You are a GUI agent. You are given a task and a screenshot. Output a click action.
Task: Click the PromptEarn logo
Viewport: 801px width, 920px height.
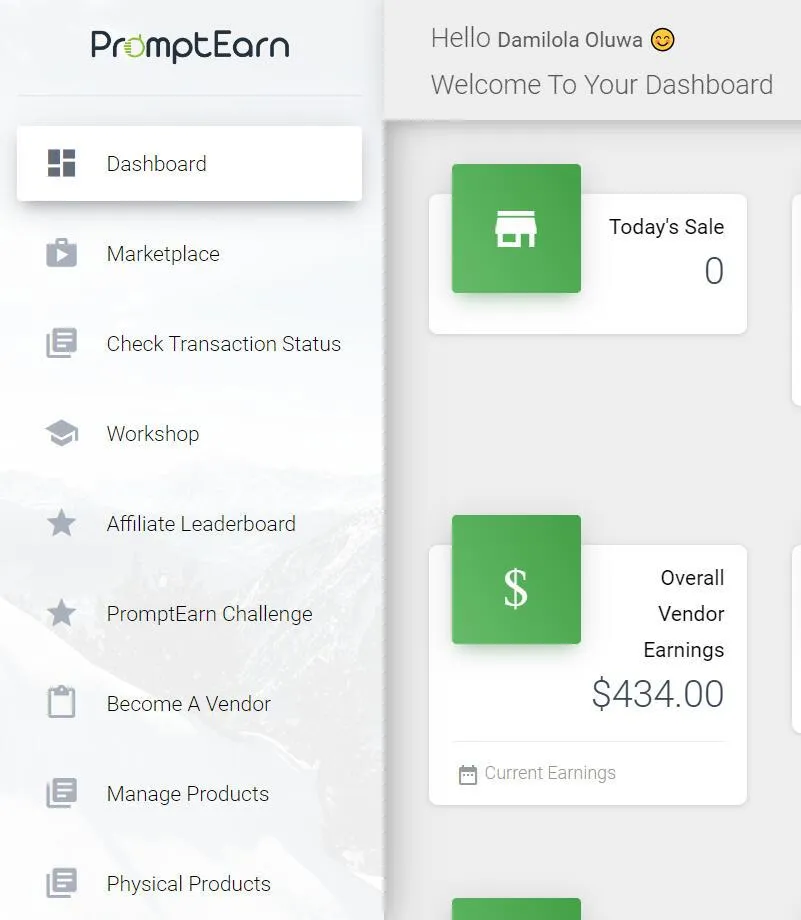tap(190, 46)
